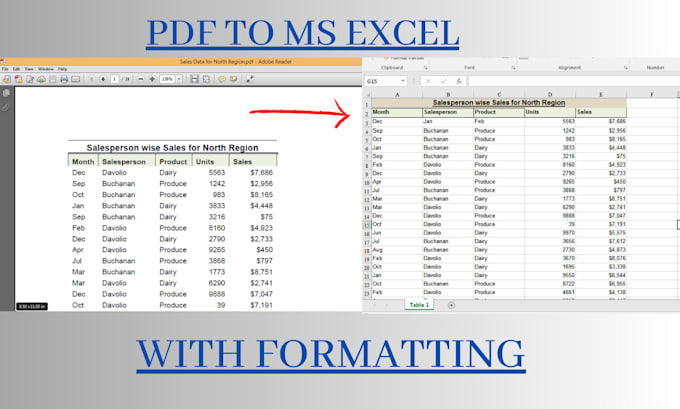Click the Save icon in Adobe Reader toolbar
The width and height of the screenshot is (680, 409).
[x=52, y=79]
